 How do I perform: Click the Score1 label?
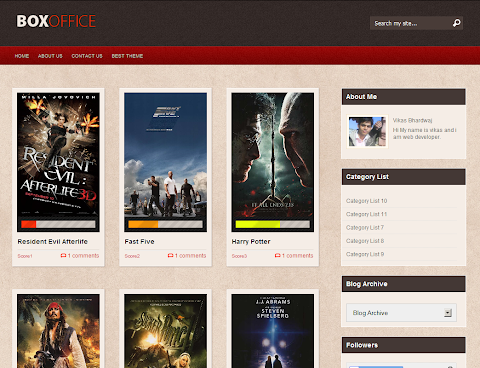tap(25, 256)
